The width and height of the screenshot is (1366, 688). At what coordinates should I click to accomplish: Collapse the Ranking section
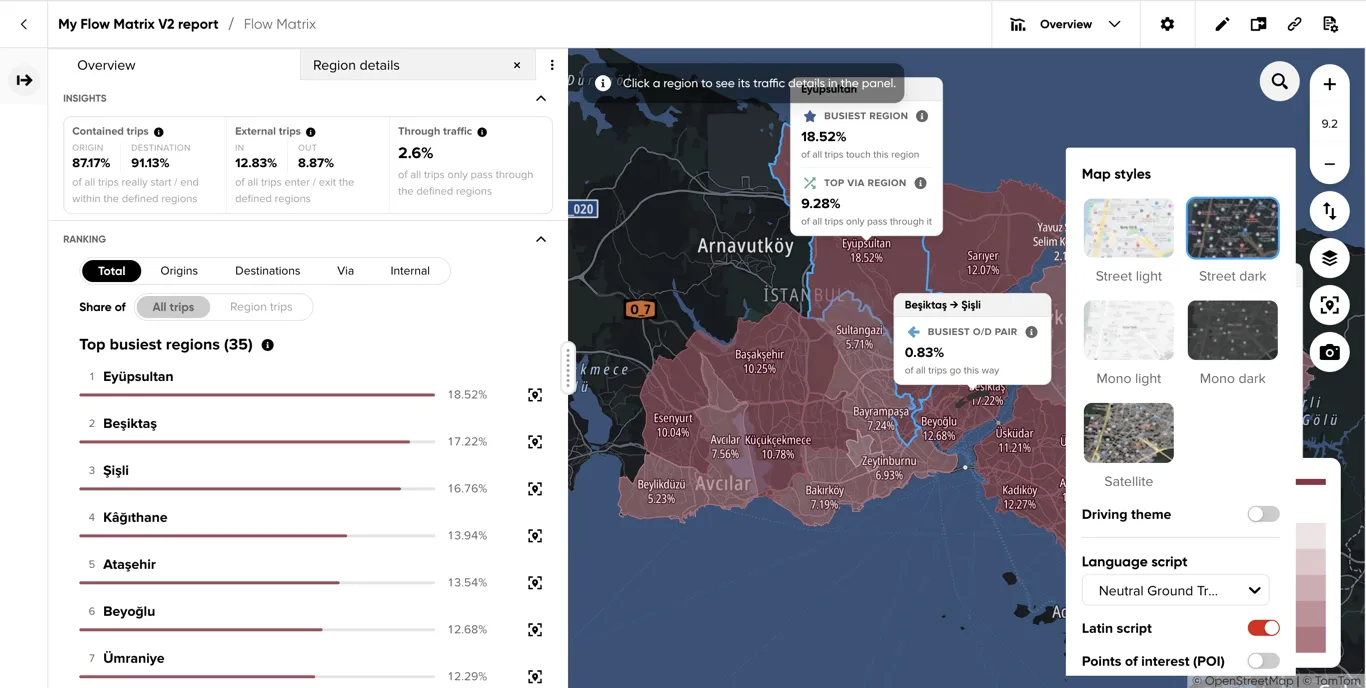click(541, 239)
